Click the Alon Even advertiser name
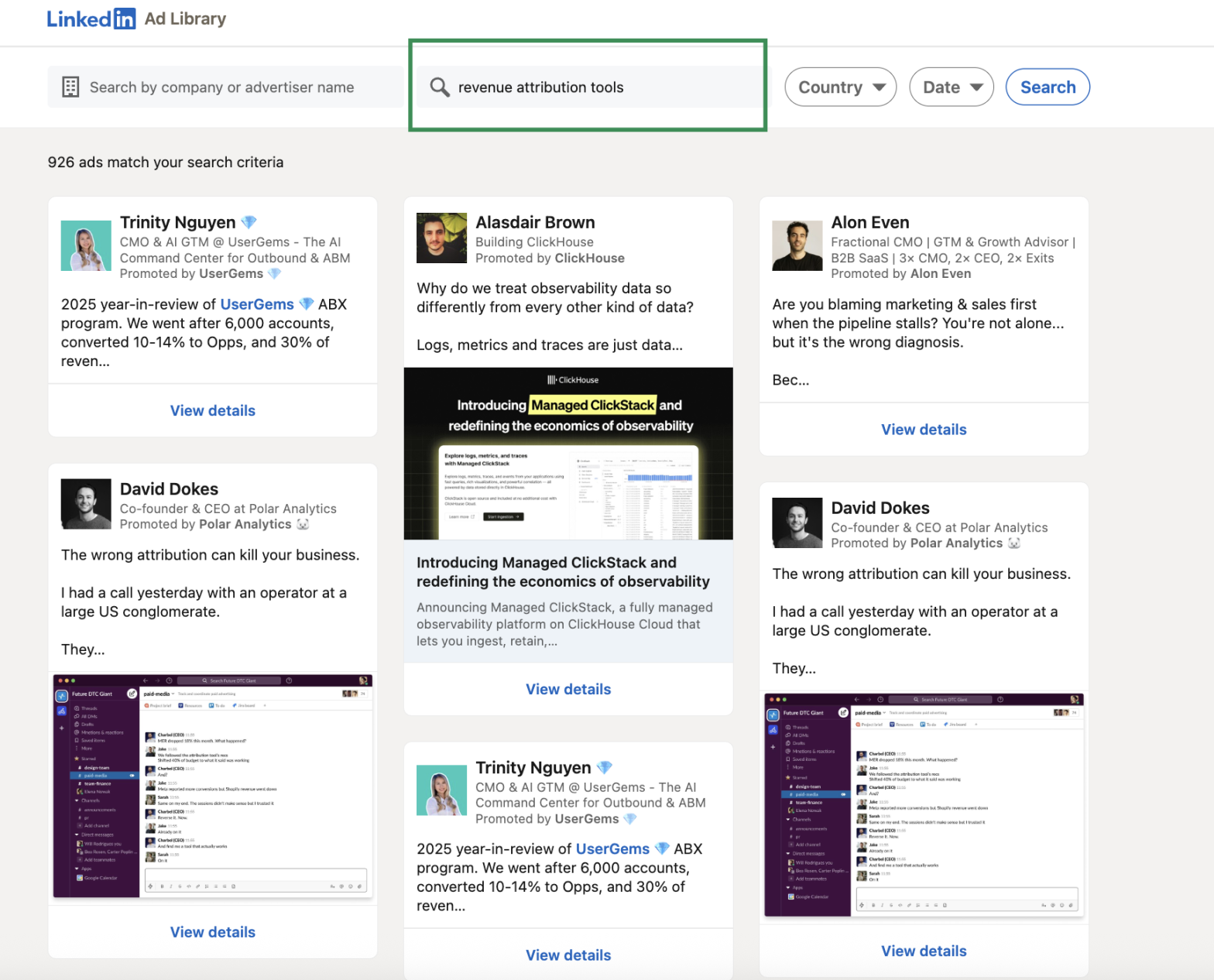Image resolution: width=1214 pixels, height=980 pixels. point(870,222)
